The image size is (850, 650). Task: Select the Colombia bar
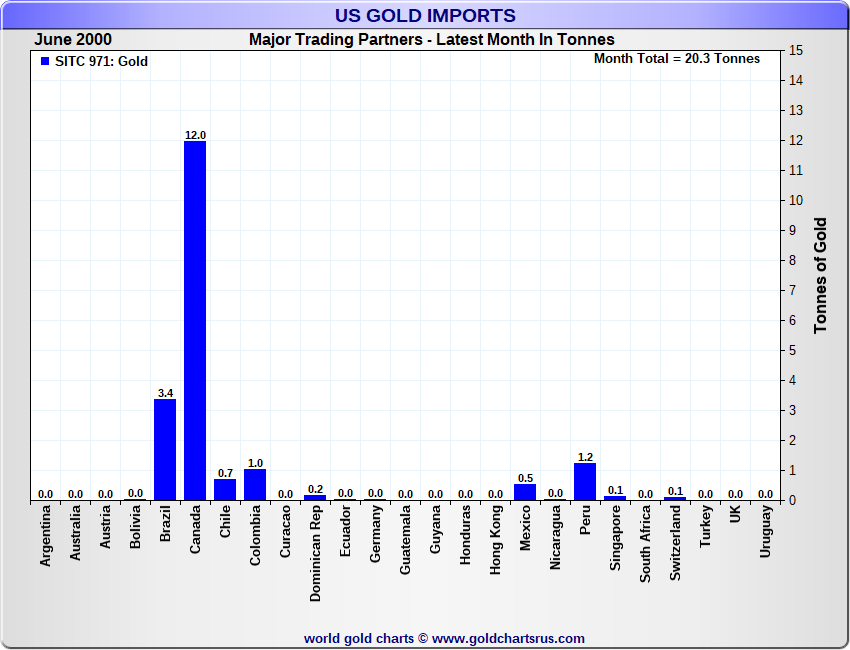point(255,485)
